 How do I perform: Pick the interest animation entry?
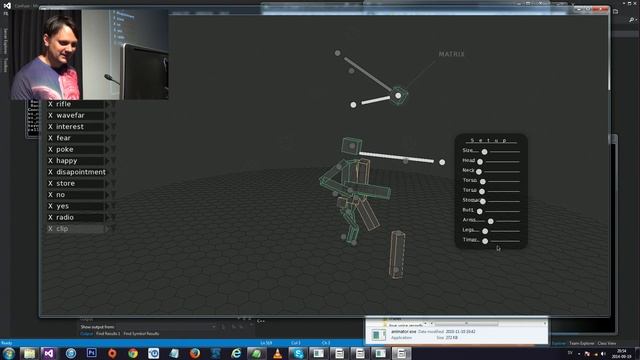[70, 127]
